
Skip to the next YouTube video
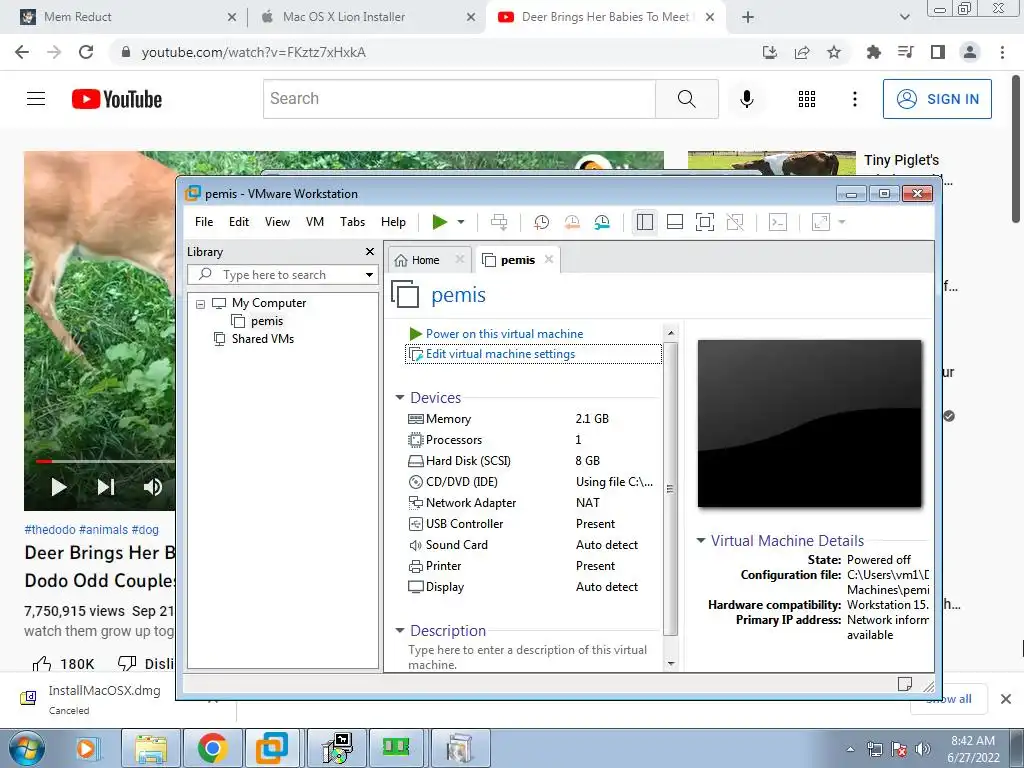[106, 487]
